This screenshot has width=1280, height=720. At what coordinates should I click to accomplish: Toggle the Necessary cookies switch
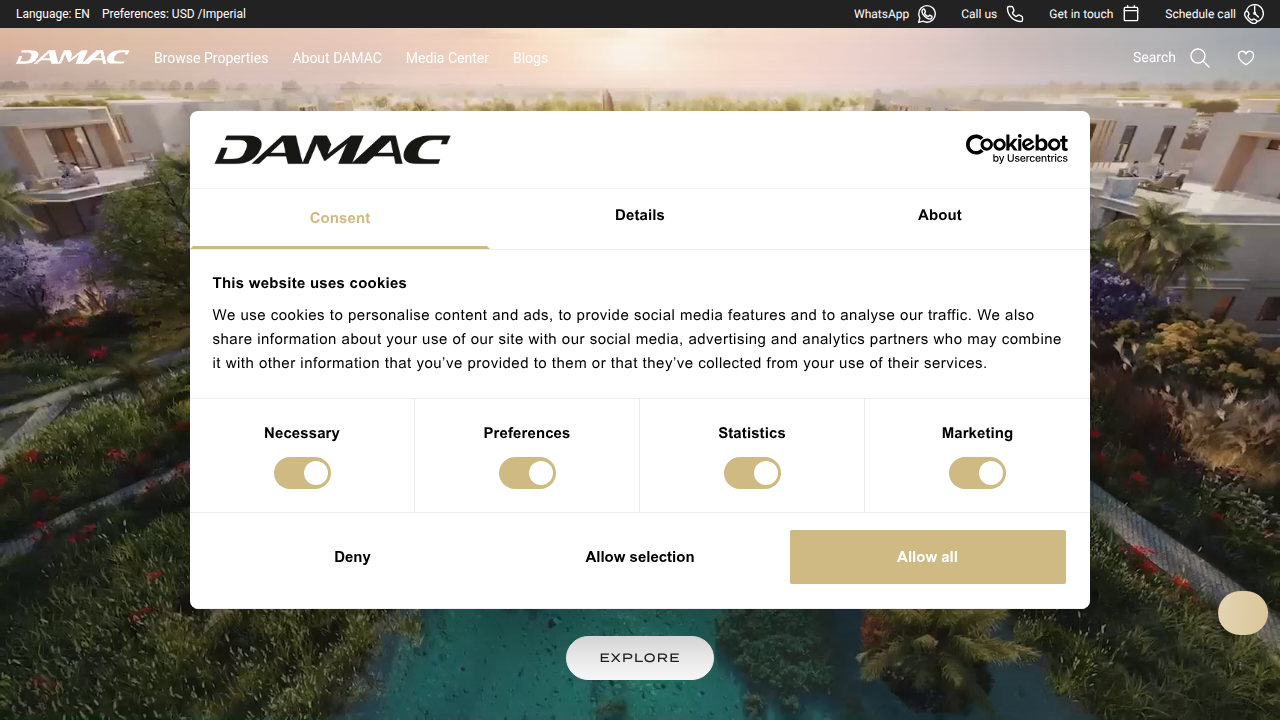pyautogui.click(x=302, y=473)
